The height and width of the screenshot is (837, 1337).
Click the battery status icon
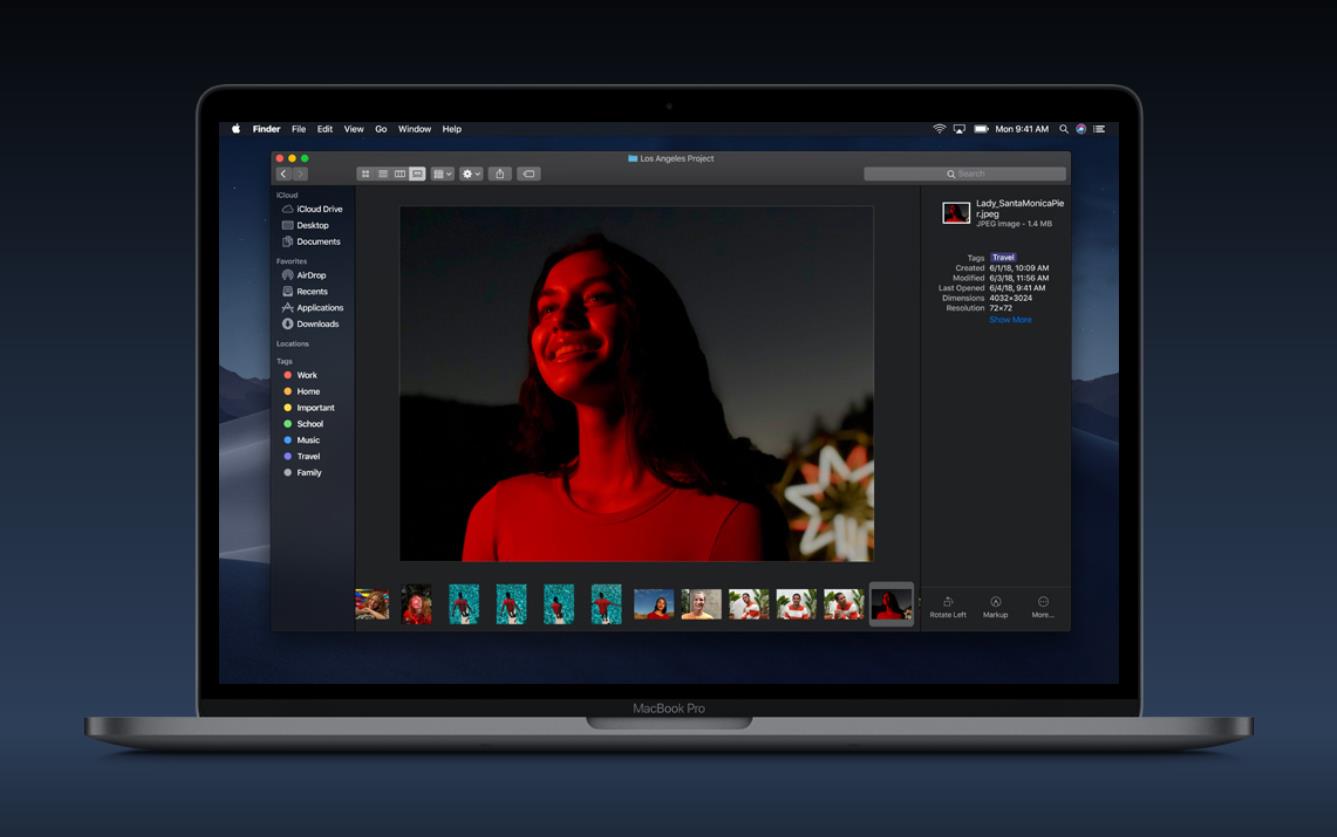coord(981,129)
